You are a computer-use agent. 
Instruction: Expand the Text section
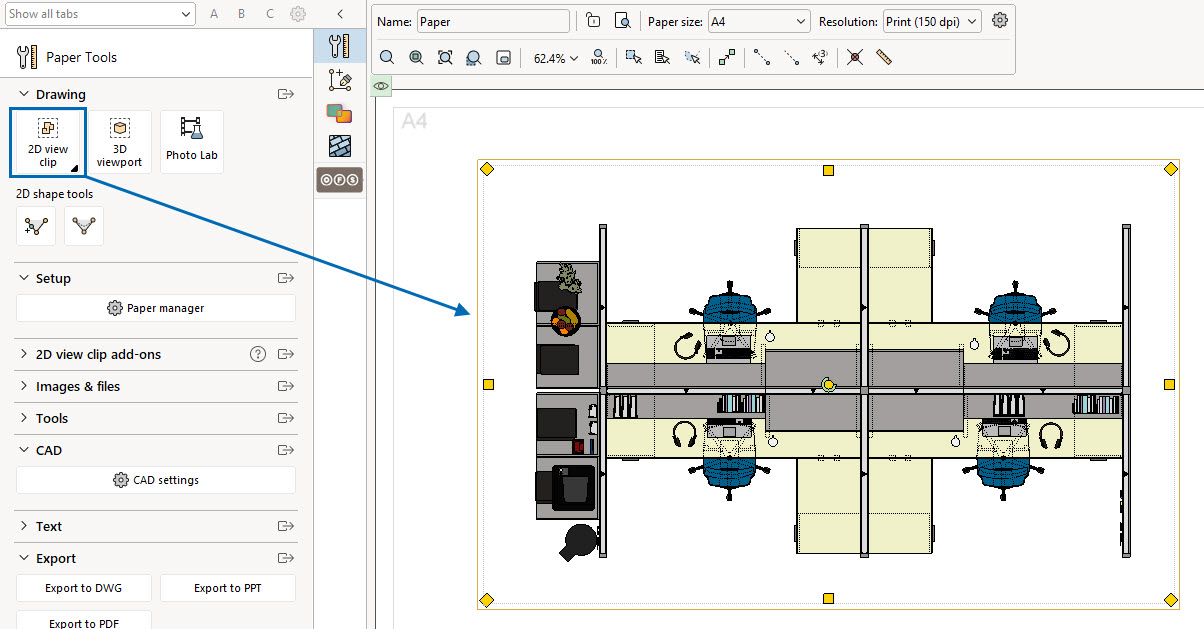(x=24, y=526)
